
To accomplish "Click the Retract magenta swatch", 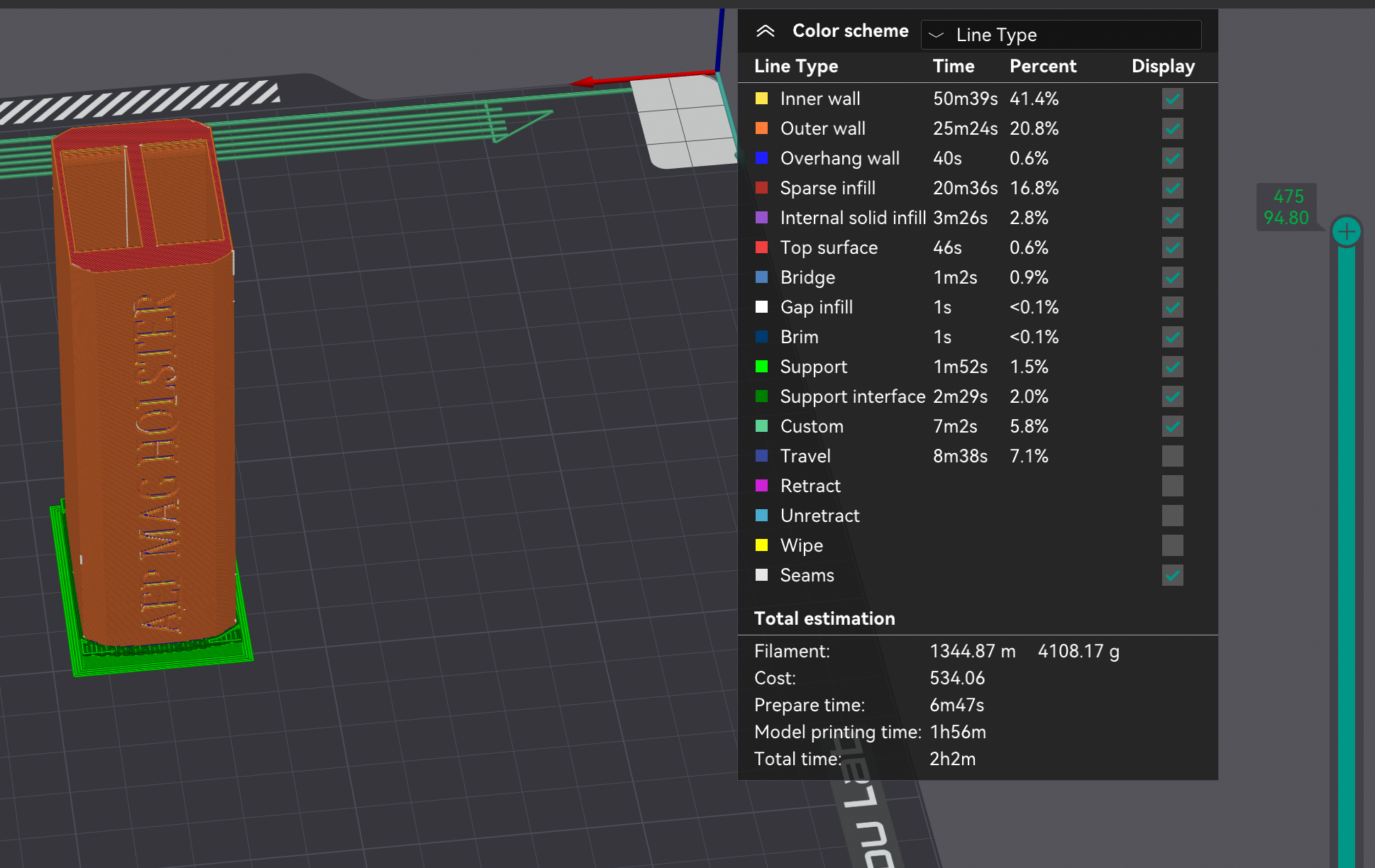I will (x=762, y=486).
